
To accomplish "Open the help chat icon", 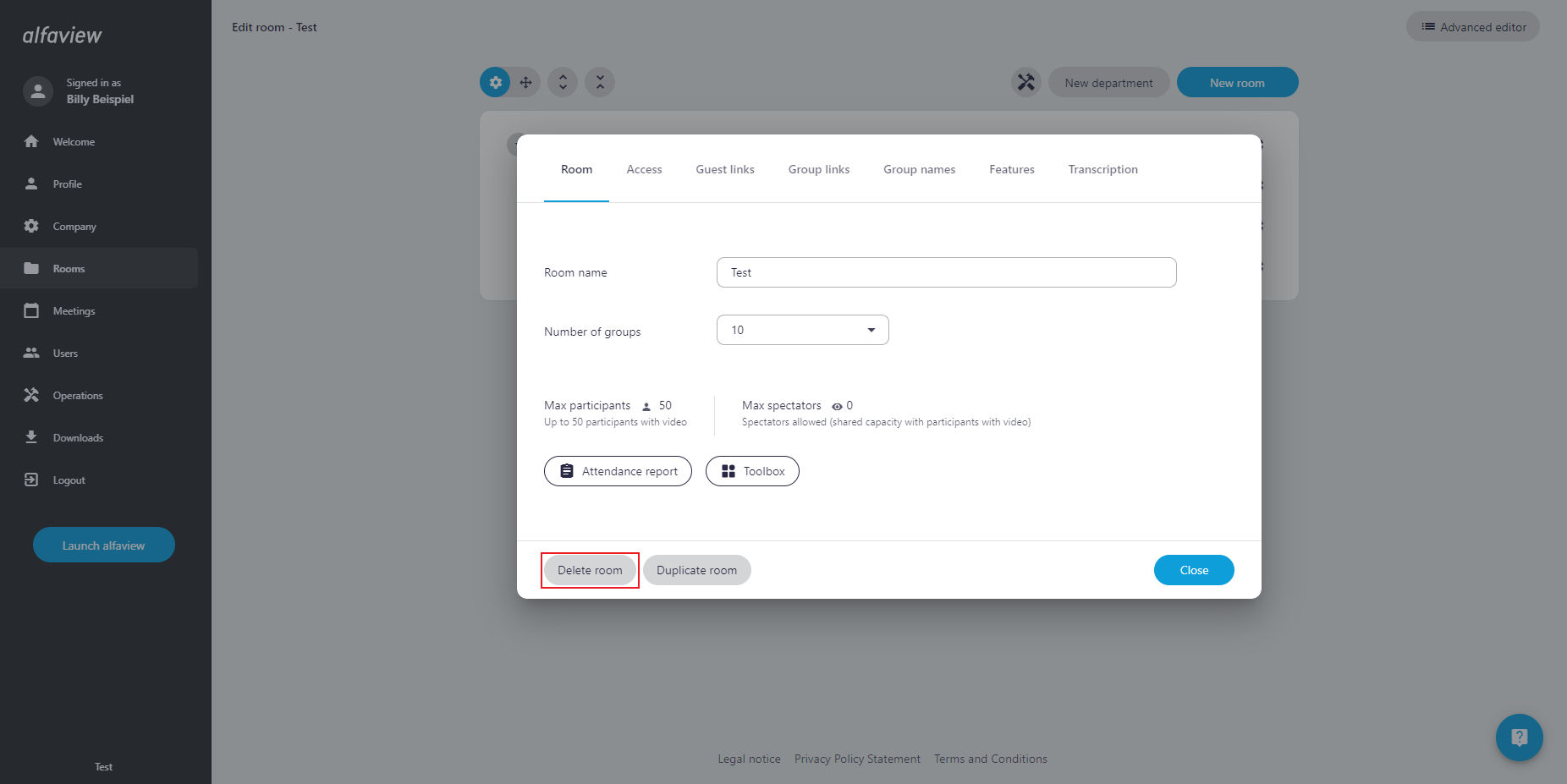I will click(x=1519, y=737).
